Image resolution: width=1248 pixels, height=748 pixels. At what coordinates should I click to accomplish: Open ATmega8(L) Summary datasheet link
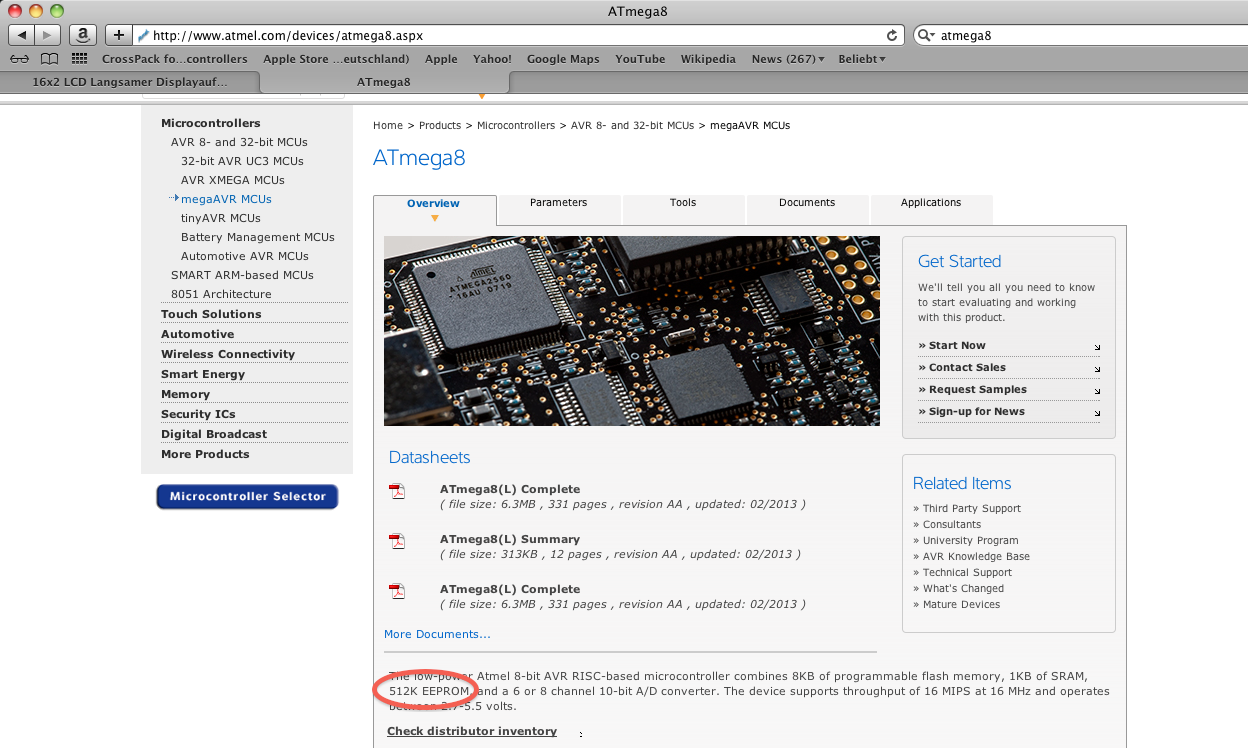click(510, 539)
